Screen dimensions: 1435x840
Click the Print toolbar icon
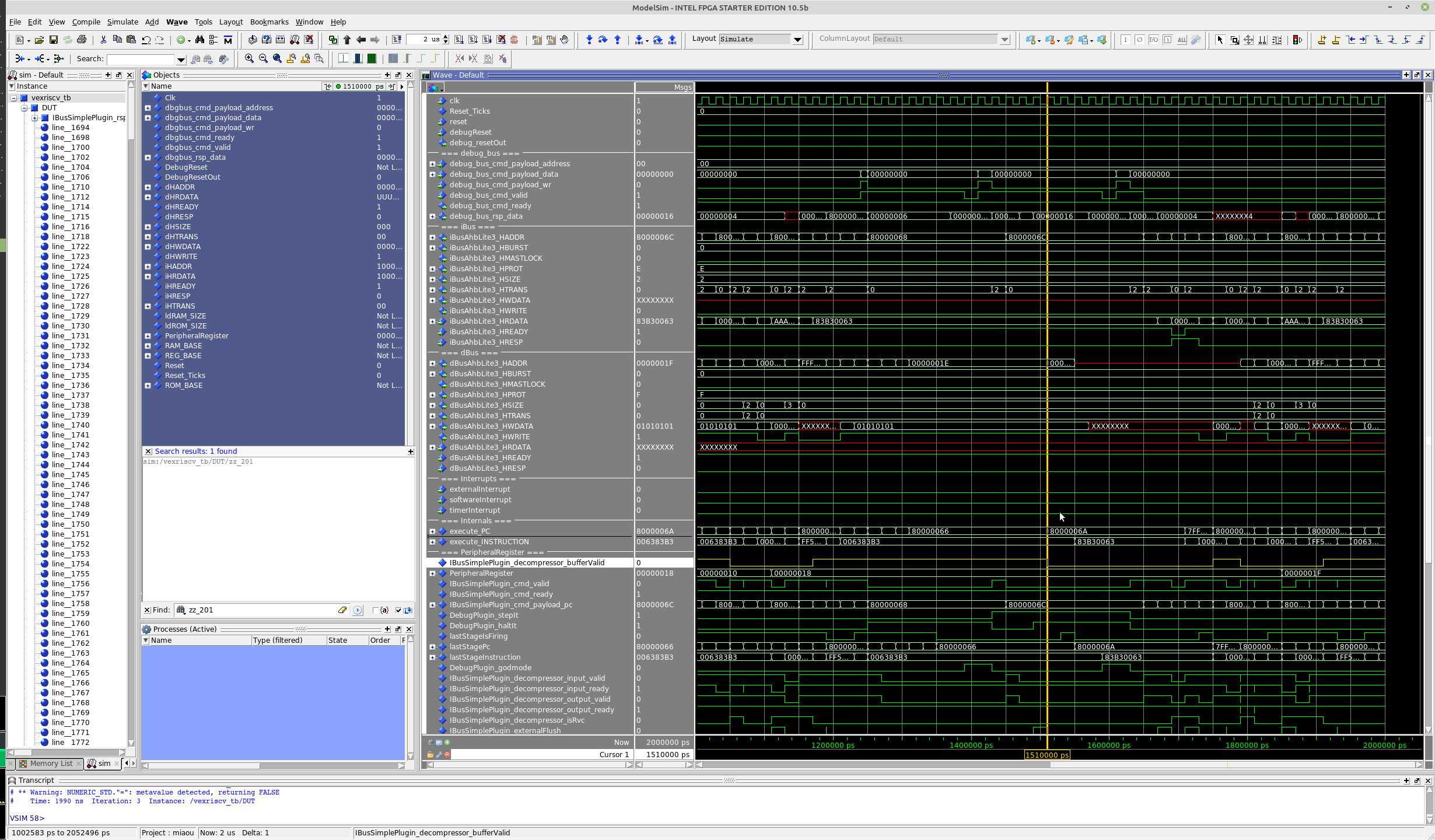[x=82, y=40]
